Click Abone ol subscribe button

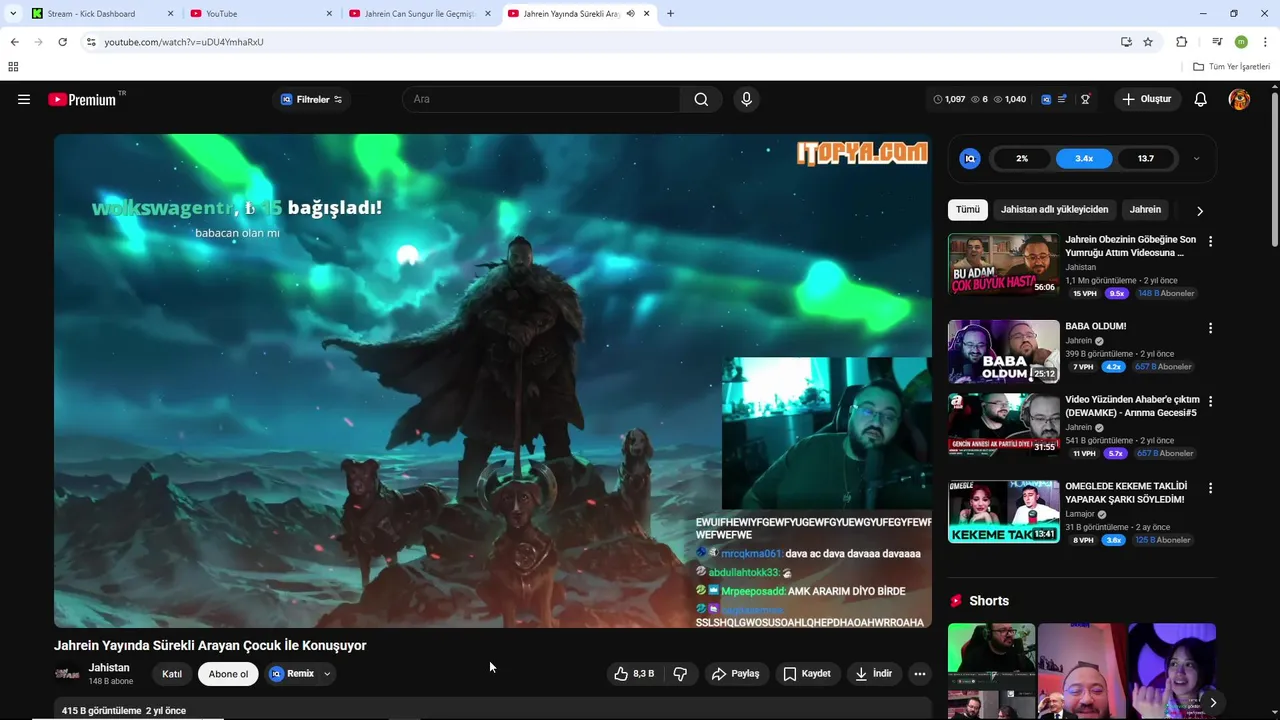pos(228,674)
